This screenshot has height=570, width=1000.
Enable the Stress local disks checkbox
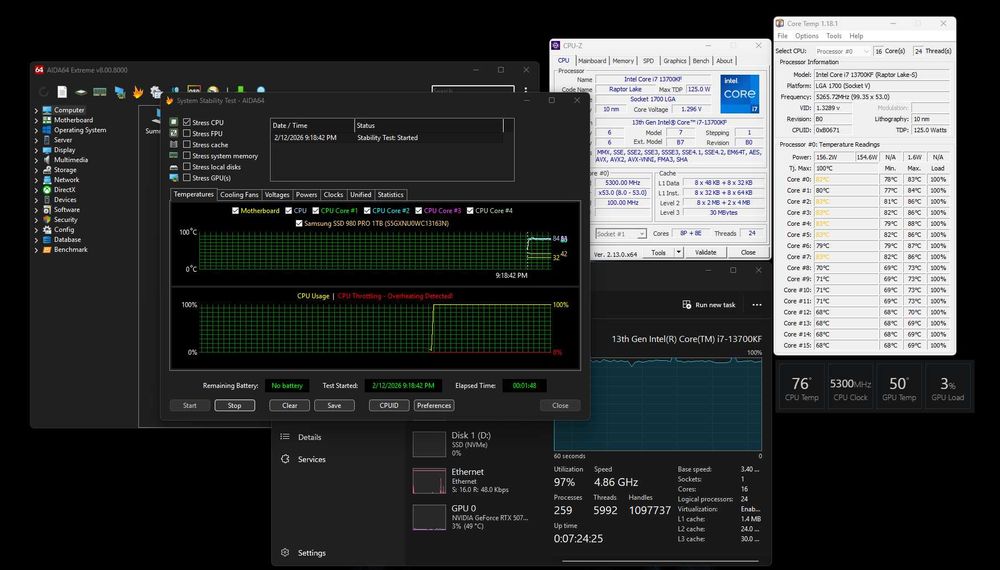(187, 166)
